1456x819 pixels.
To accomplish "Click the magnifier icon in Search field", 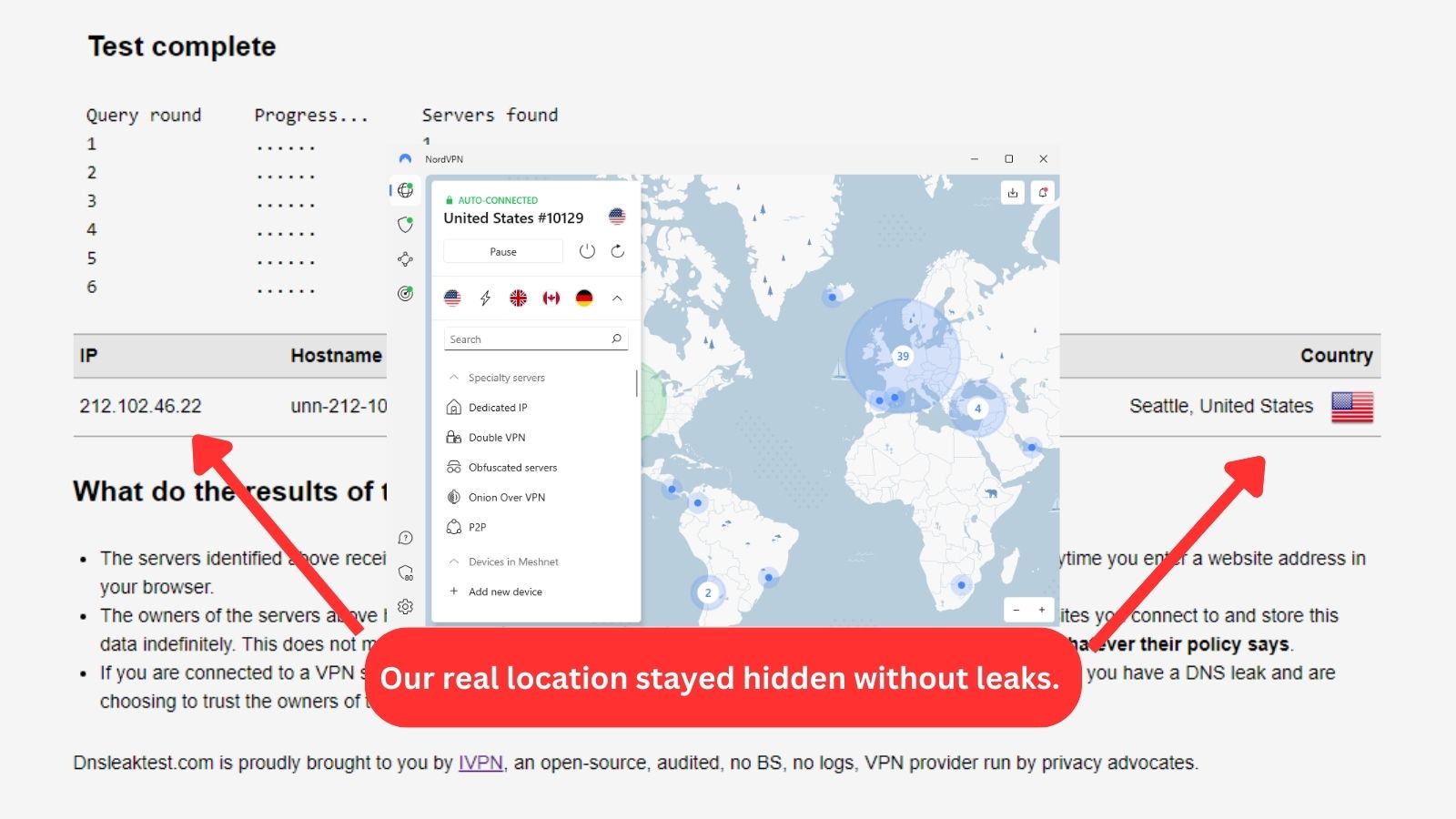I will pyautogui.click(x=616, y=339).
